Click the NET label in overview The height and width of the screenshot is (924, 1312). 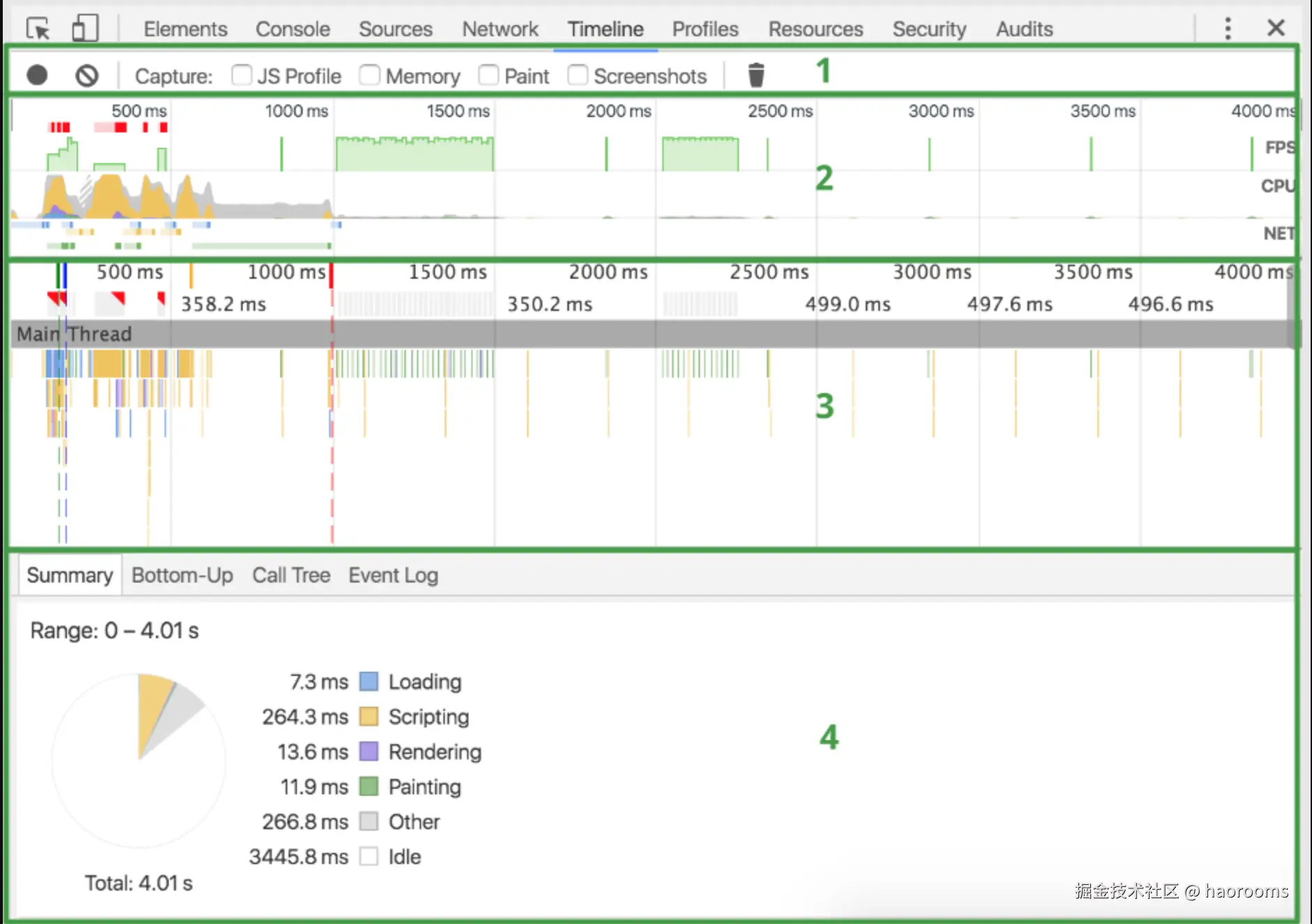(1279, 233)
